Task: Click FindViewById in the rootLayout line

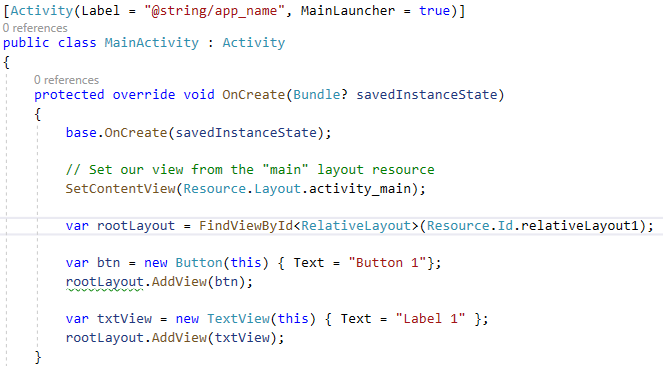Action: pos(246,226)
